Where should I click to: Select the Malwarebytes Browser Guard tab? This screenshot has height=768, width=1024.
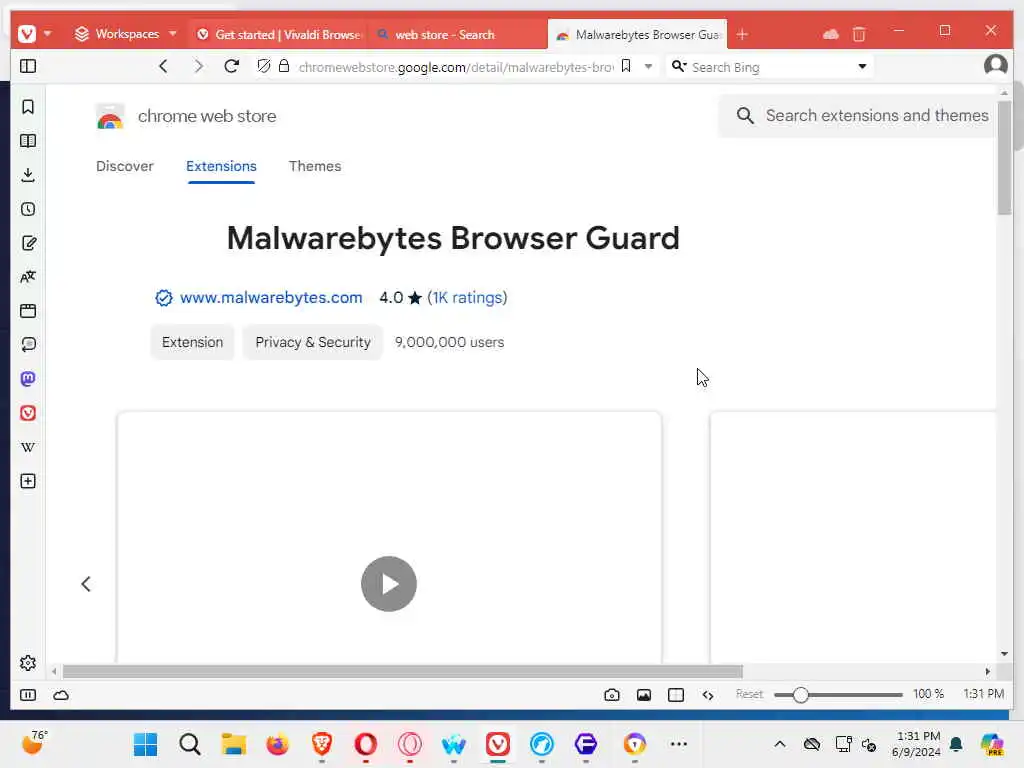(637, 35)
